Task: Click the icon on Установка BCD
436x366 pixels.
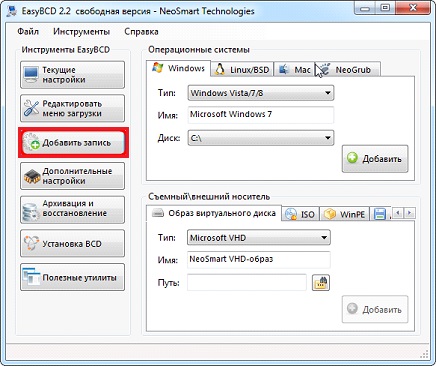Action: tap(31, 243)
